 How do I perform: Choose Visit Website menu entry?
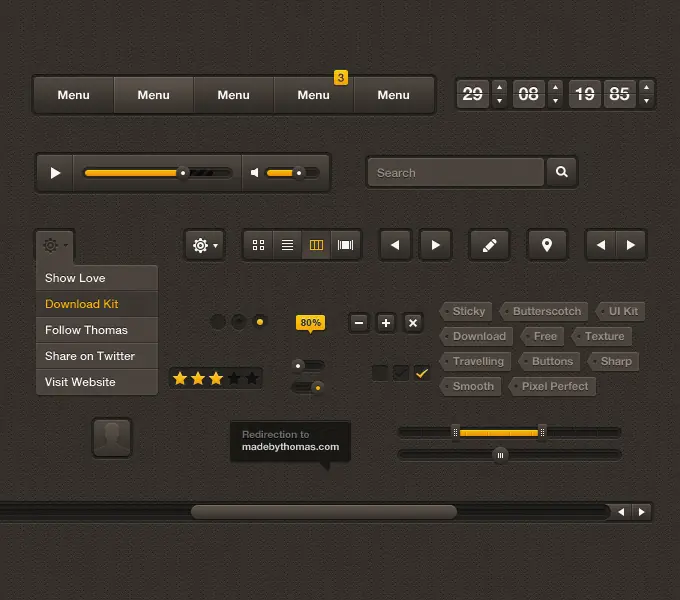pos(97,382)
